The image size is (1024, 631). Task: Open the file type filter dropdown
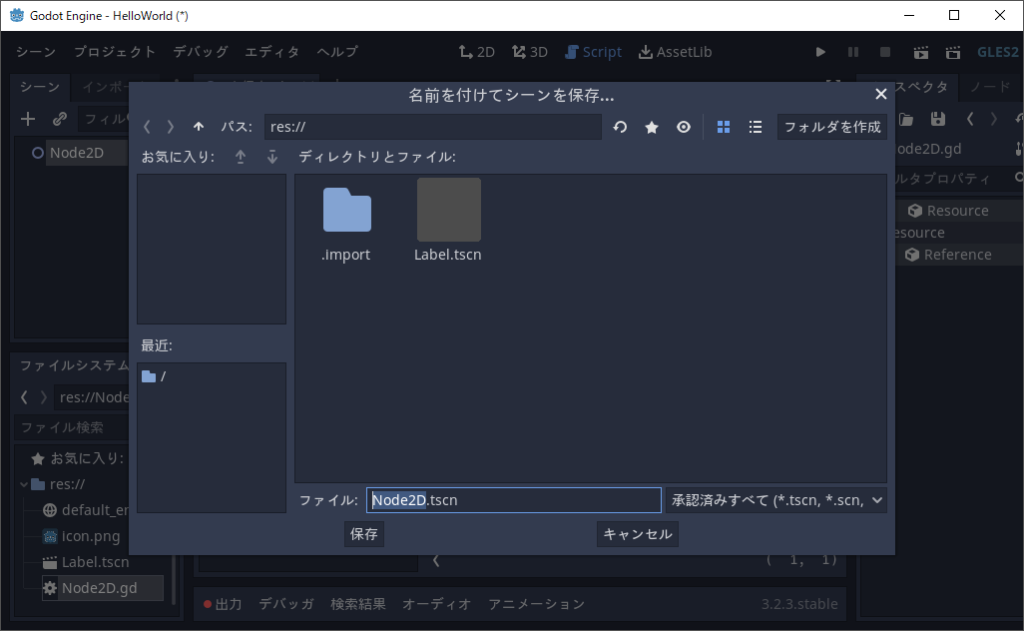[775, 500]
